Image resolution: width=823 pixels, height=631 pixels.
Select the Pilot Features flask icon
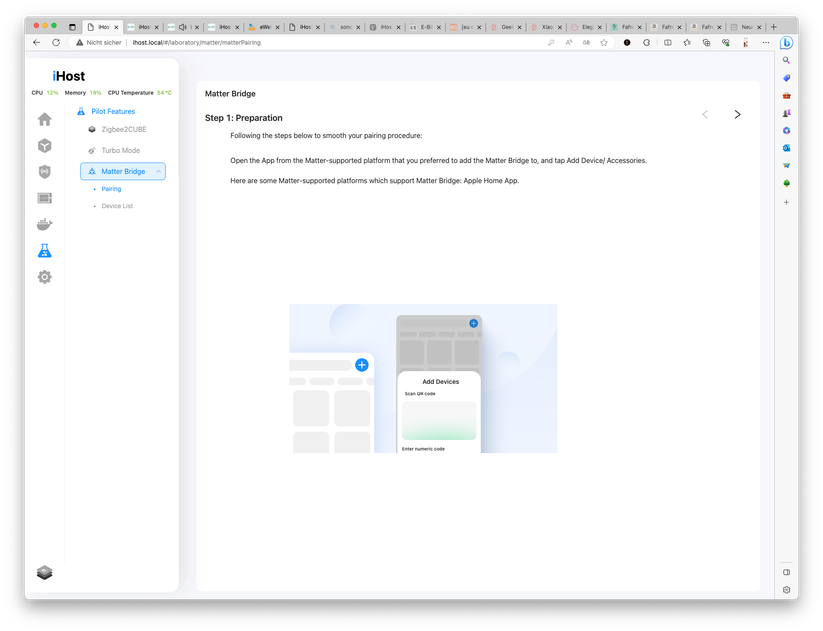[44, 250]
